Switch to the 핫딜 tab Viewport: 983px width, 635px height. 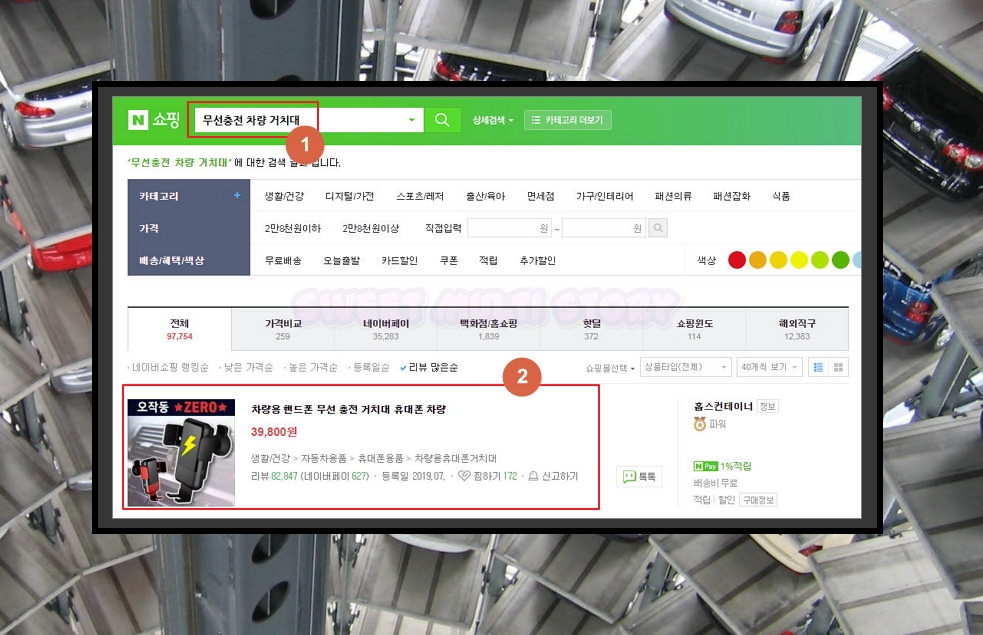pos(591,329)
